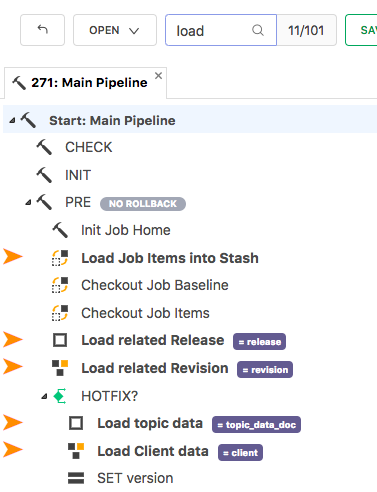Click the undo back arrow button
377x492 pixels.
coord(42,30)
